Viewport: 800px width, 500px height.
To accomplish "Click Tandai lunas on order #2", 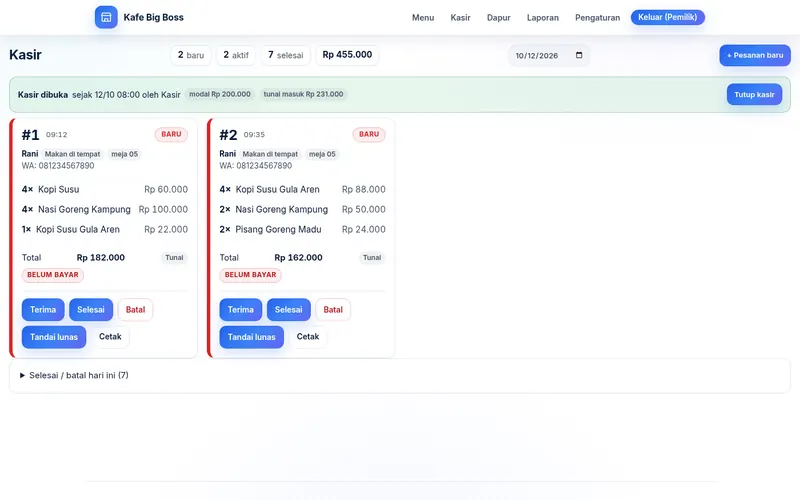I will coord(252,337).
